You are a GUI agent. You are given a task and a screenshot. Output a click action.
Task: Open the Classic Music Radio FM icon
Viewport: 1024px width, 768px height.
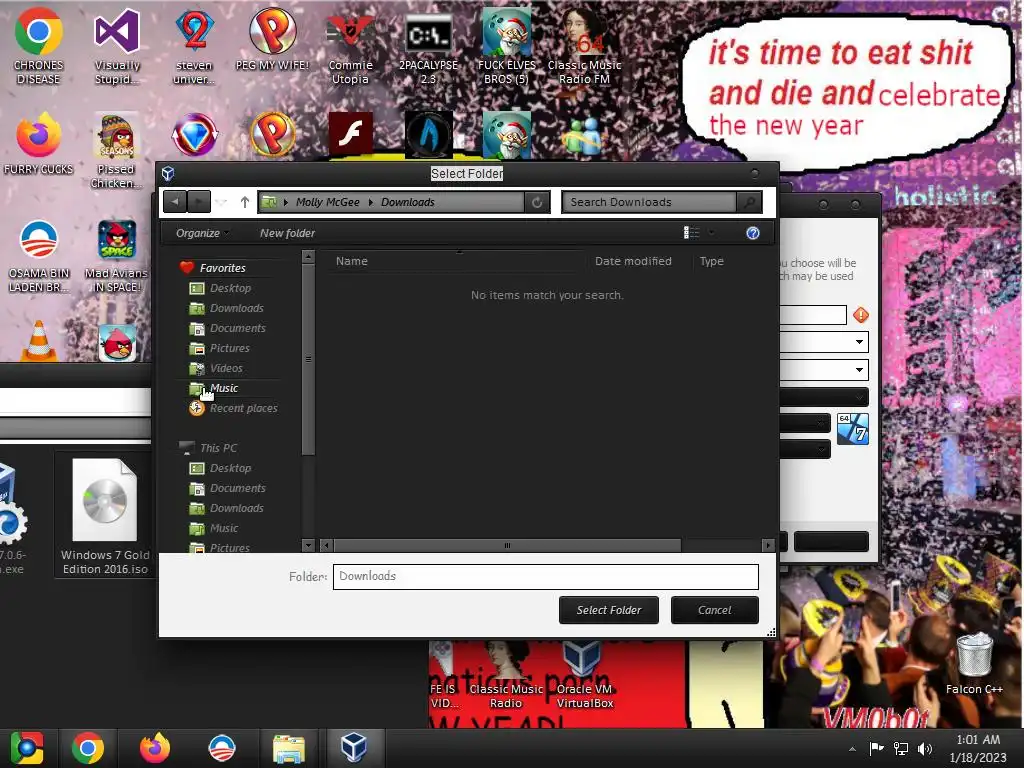click(584, 46)
